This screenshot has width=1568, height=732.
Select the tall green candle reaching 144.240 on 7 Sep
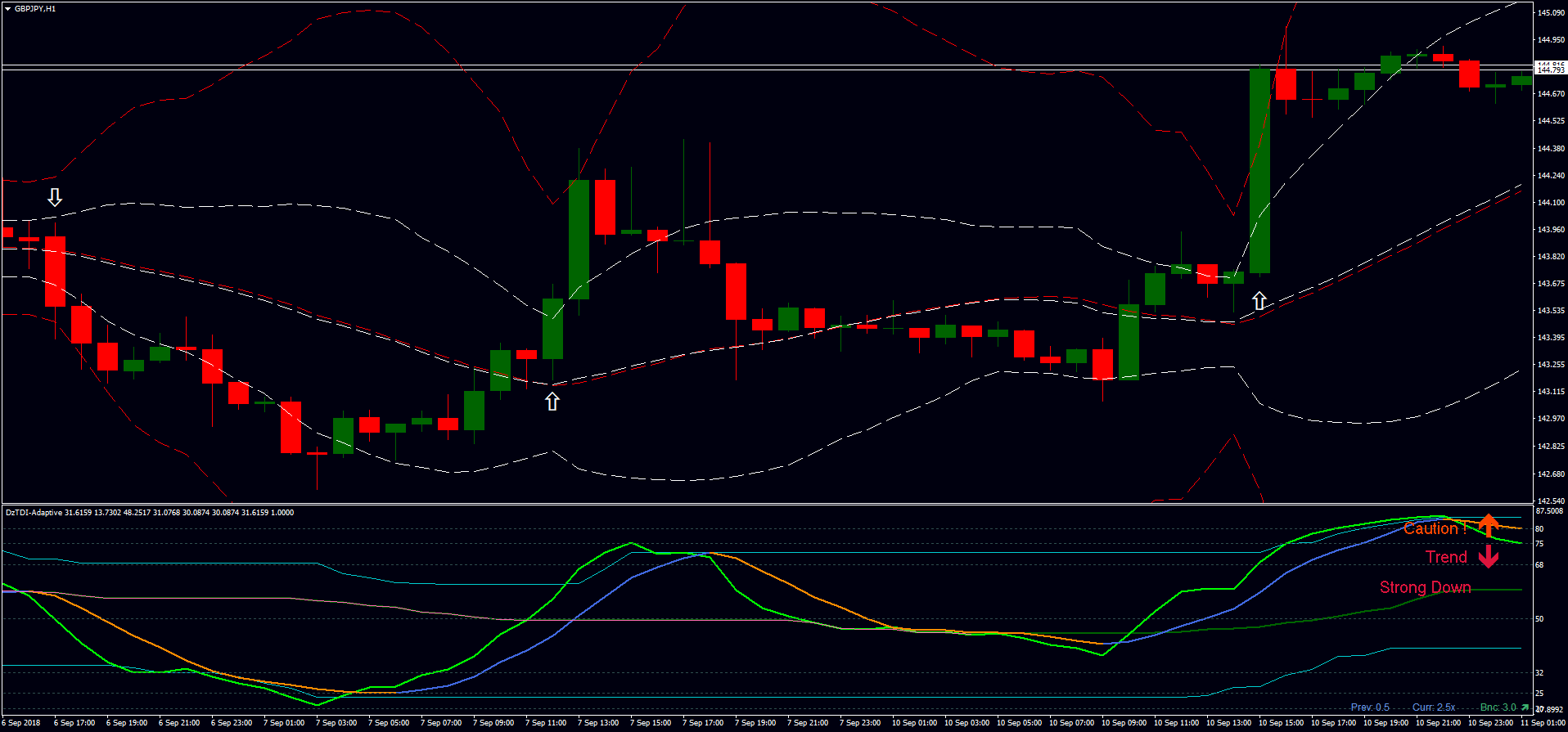[x=579, y=240]
